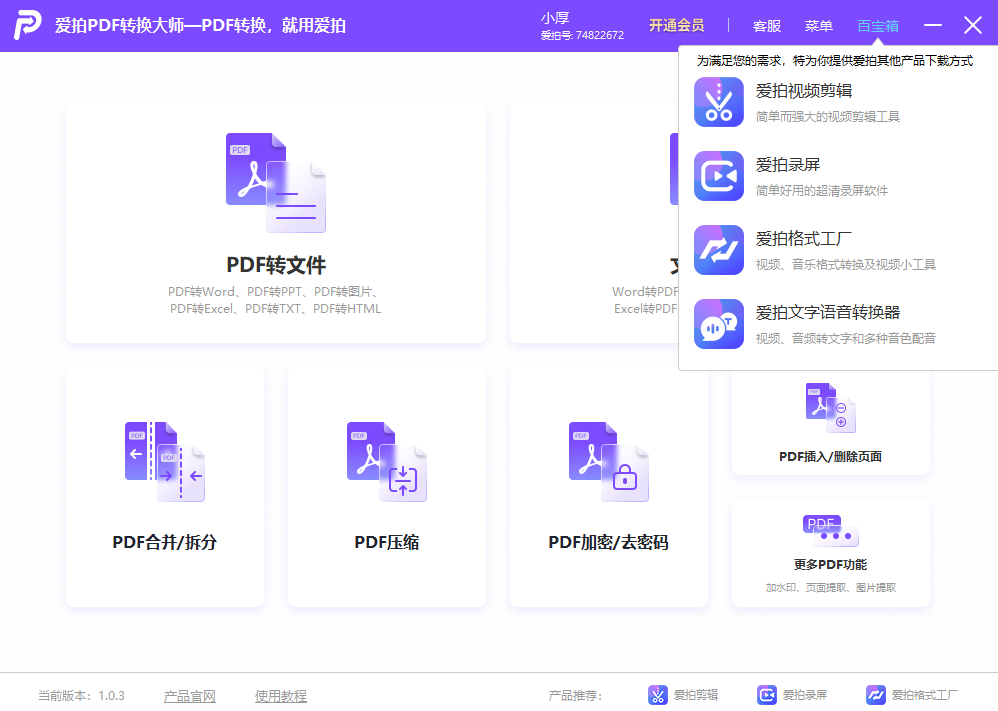Screen dimensions: 998x711
Task: Click 开通会员 to subscribe
Action: point(677,25)
